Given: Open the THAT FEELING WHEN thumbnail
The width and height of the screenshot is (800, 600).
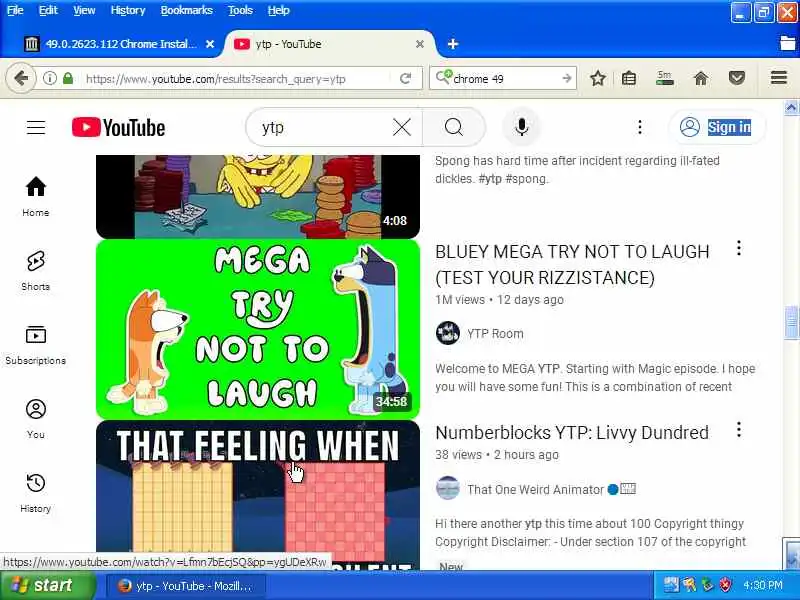Looking at the screenshot, I should 258,495.
